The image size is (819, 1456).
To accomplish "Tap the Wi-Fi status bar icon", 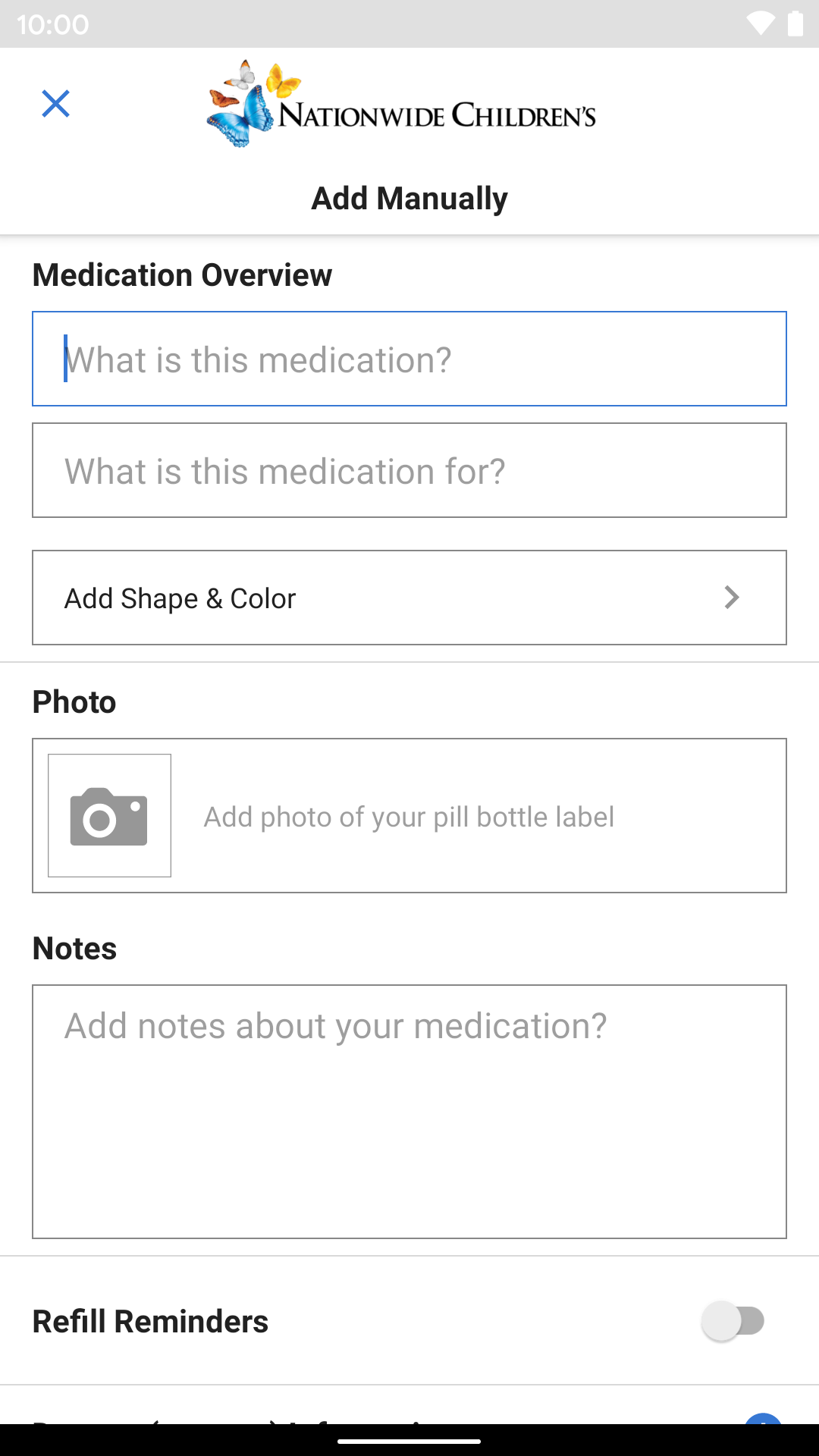I will click(760, 24).
